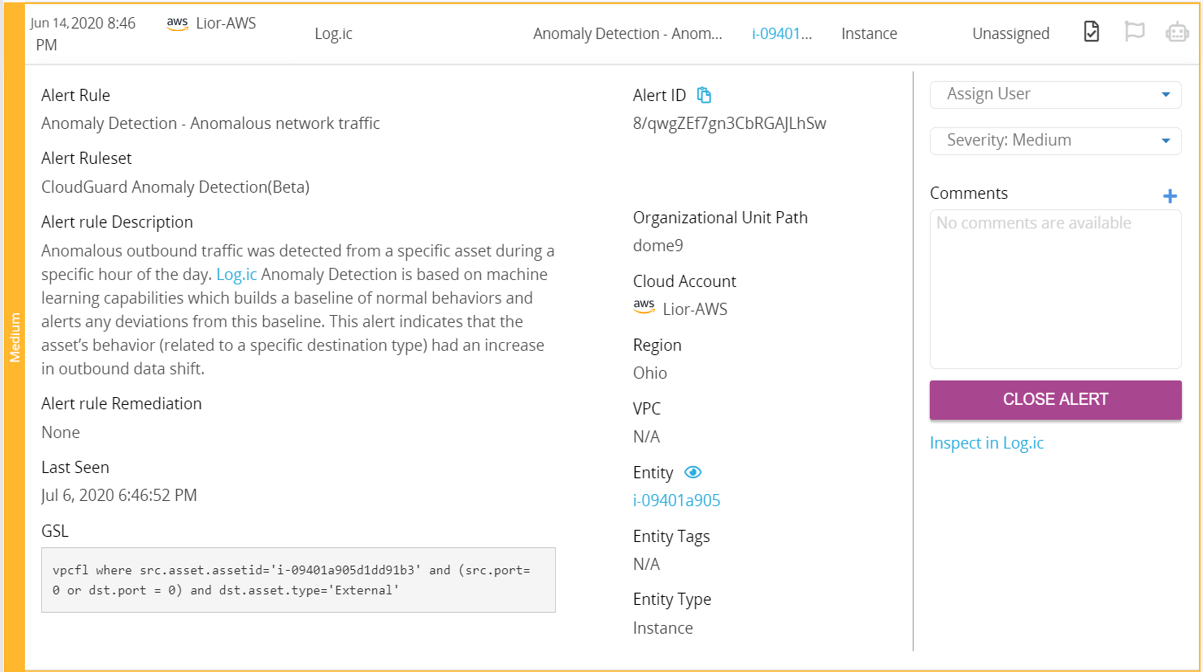Open the Assign User dropdown
The image size is (1203, 672).
1056,94
